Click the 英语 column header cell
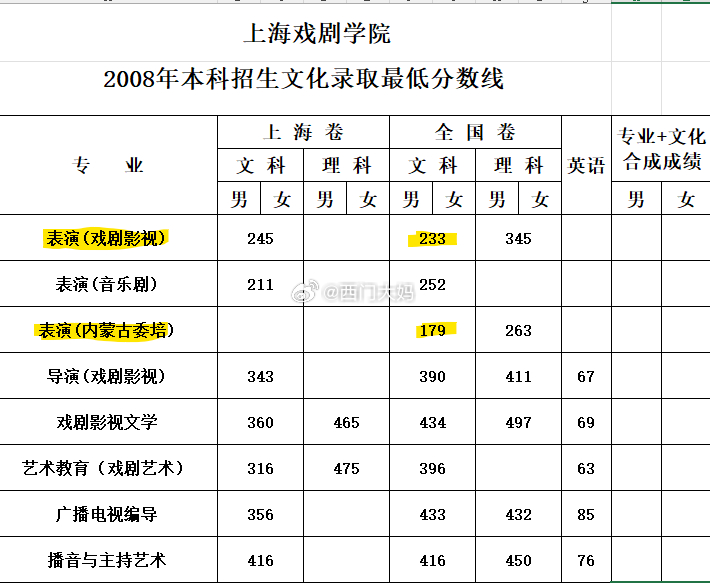Screen dimensions: 710x583 tap(586, 165)
